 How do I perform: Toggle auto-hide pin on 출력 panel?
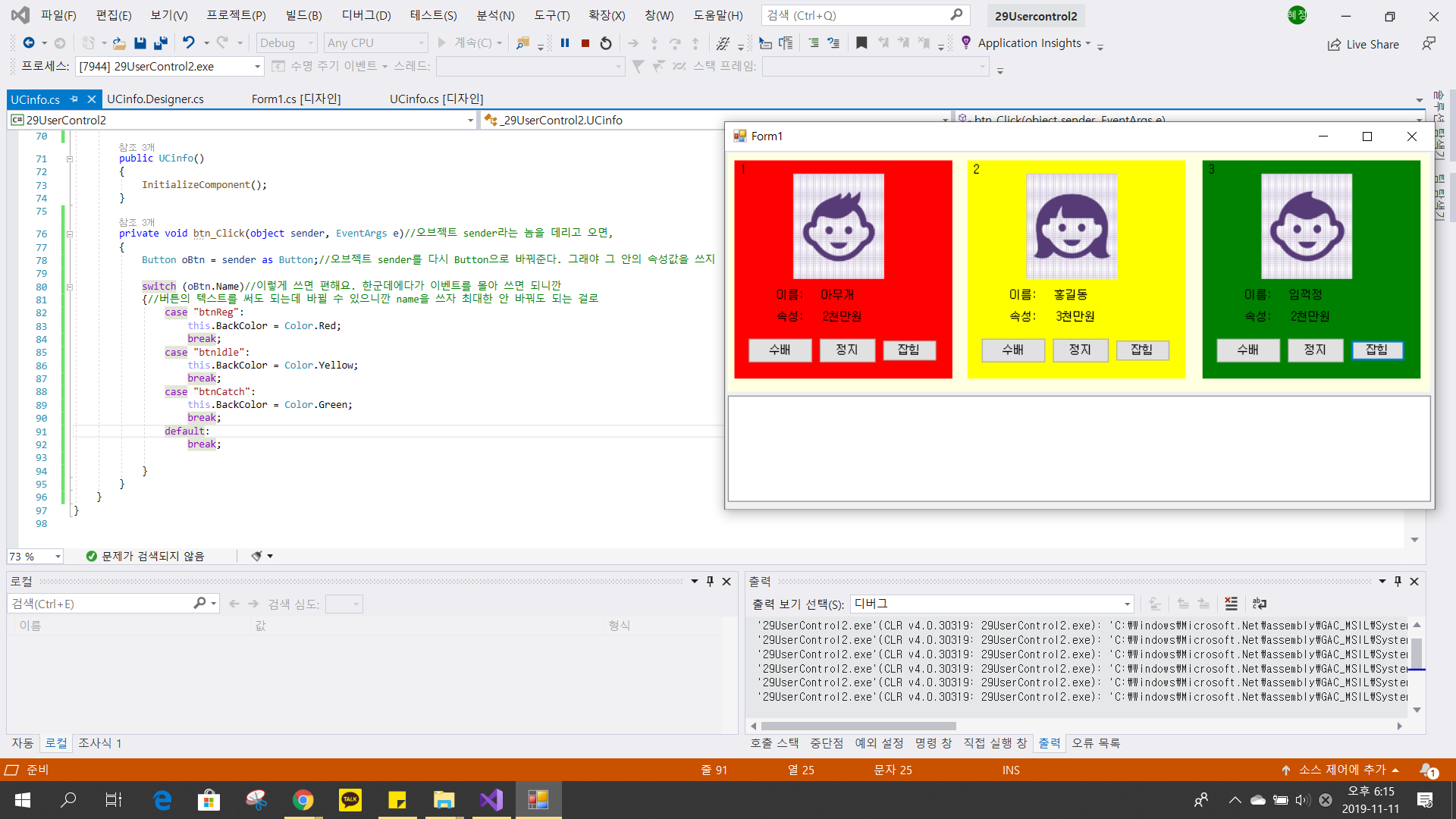coord(1398,582)
